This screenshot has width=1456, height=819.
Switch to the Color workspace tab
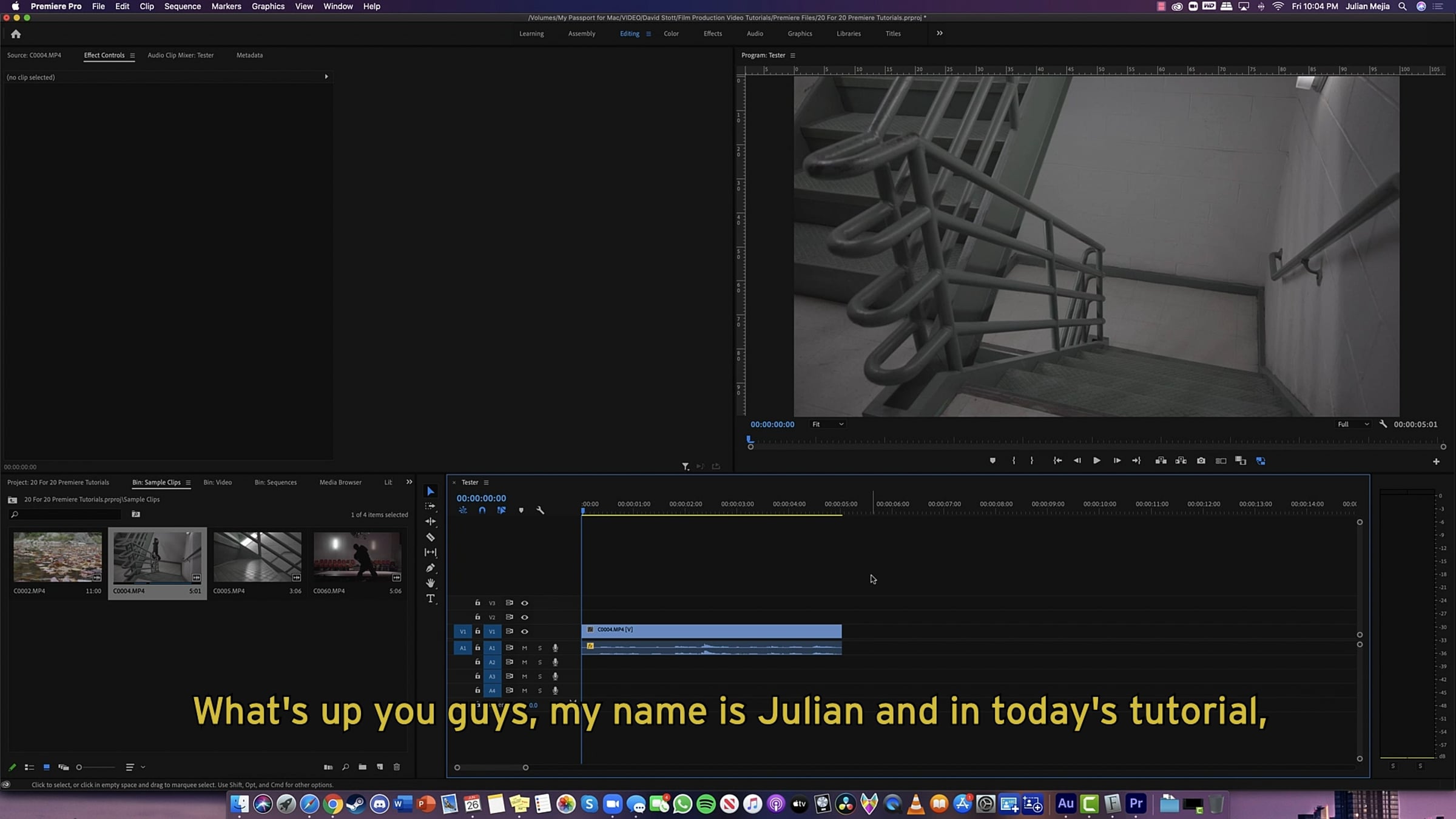(671, 33)
